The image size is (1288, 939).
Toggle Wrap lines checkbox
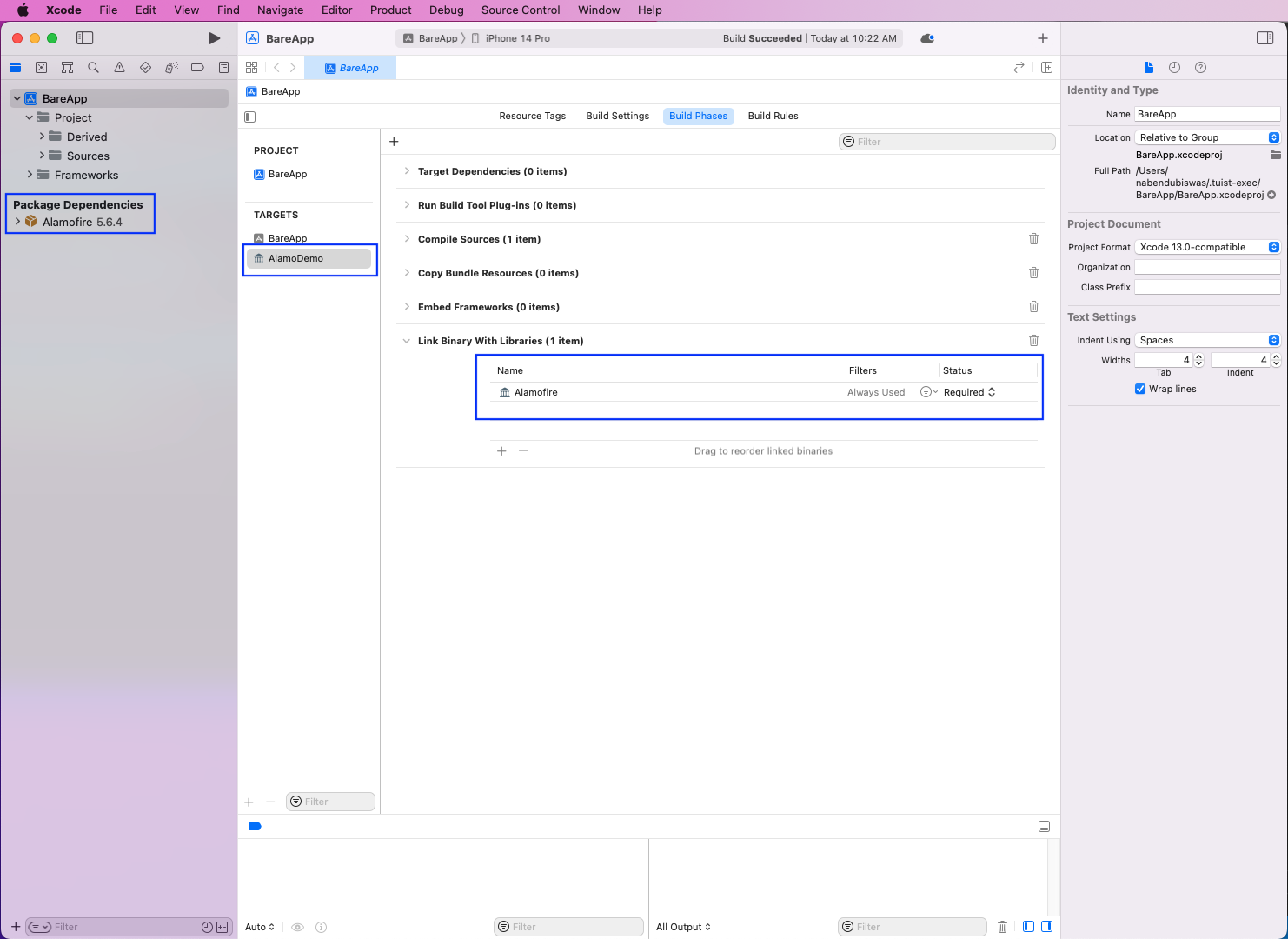[1140, 389]
